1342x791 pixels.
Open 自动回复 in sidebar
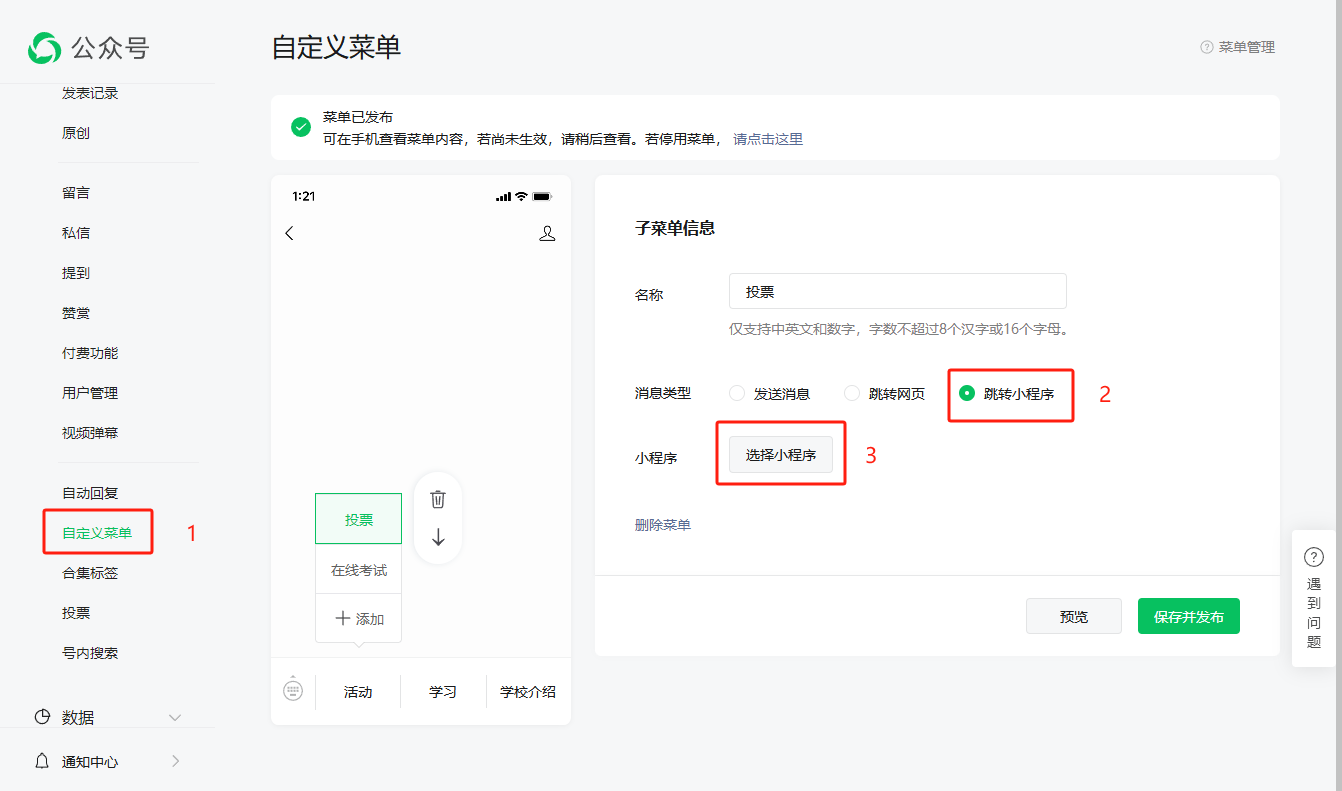[x=90, y=493]
